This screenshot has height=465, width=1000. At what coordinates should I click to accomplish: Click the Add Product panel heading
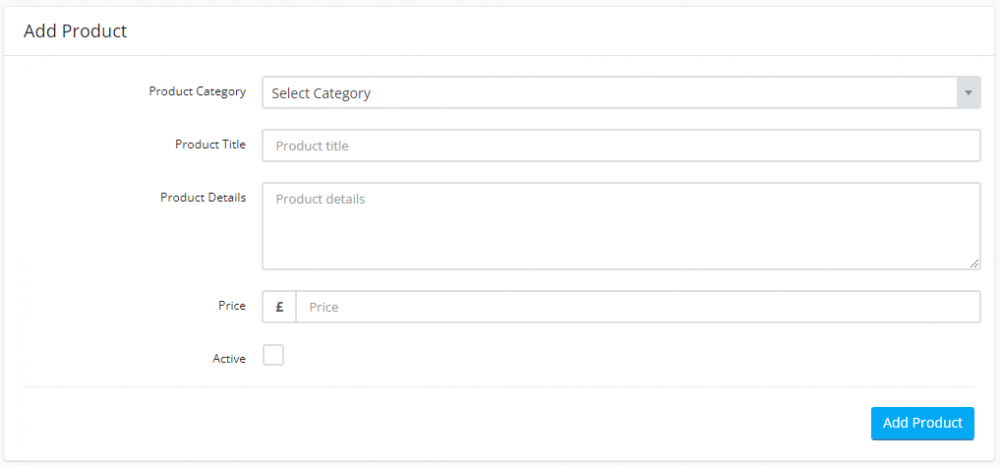[x=76, y=31]
